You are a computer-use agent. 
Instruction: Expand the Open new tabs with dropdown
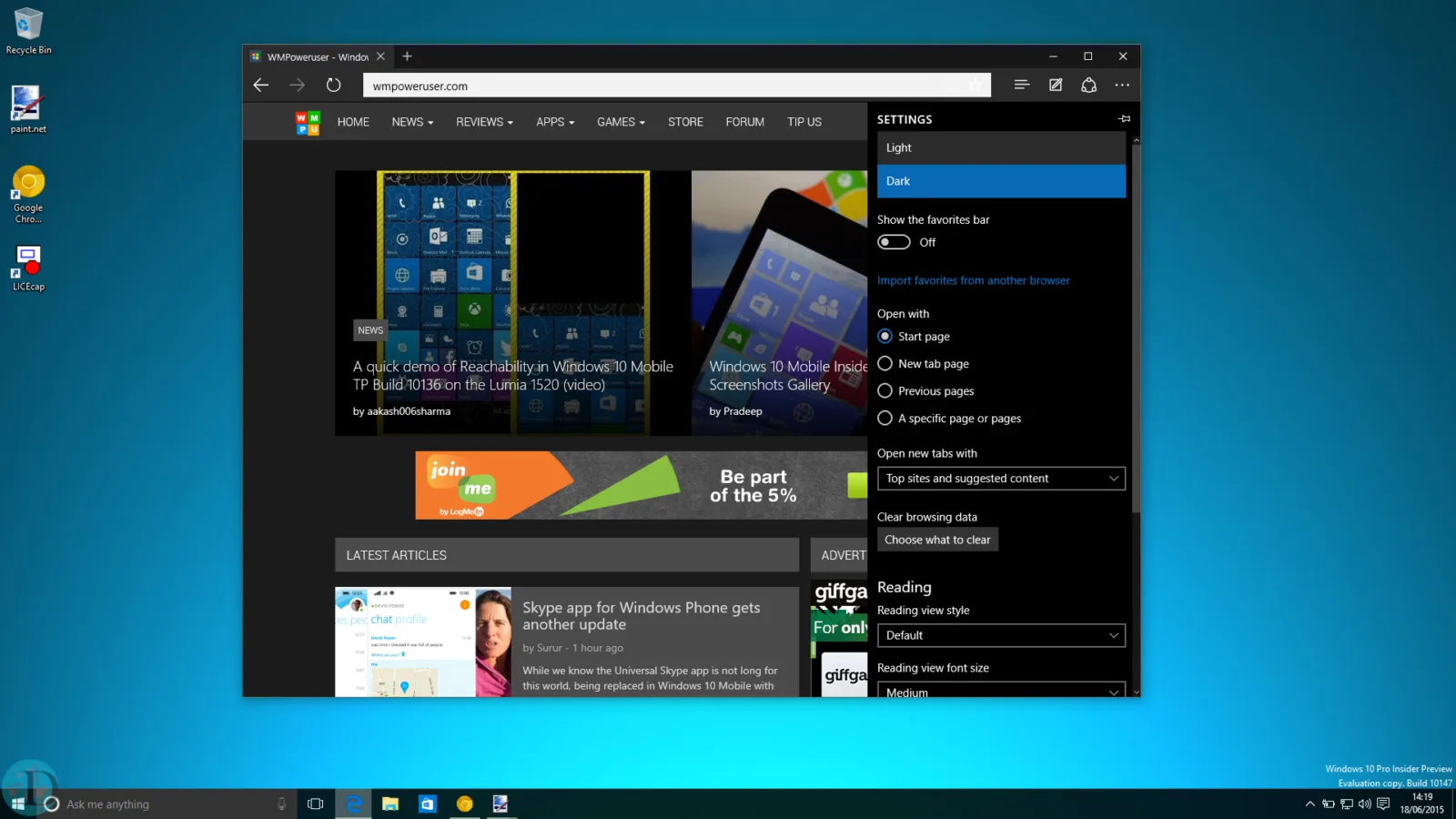[x=1001, y=479]
